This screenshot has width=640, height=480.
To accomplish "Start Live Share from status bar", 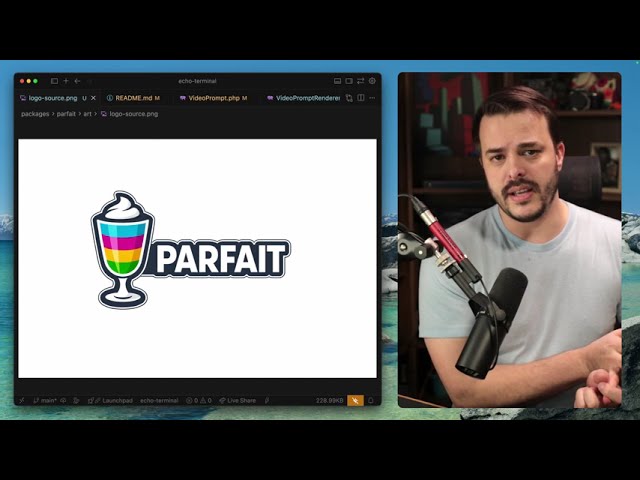I will pyautogui.click(x=238, y=400).
